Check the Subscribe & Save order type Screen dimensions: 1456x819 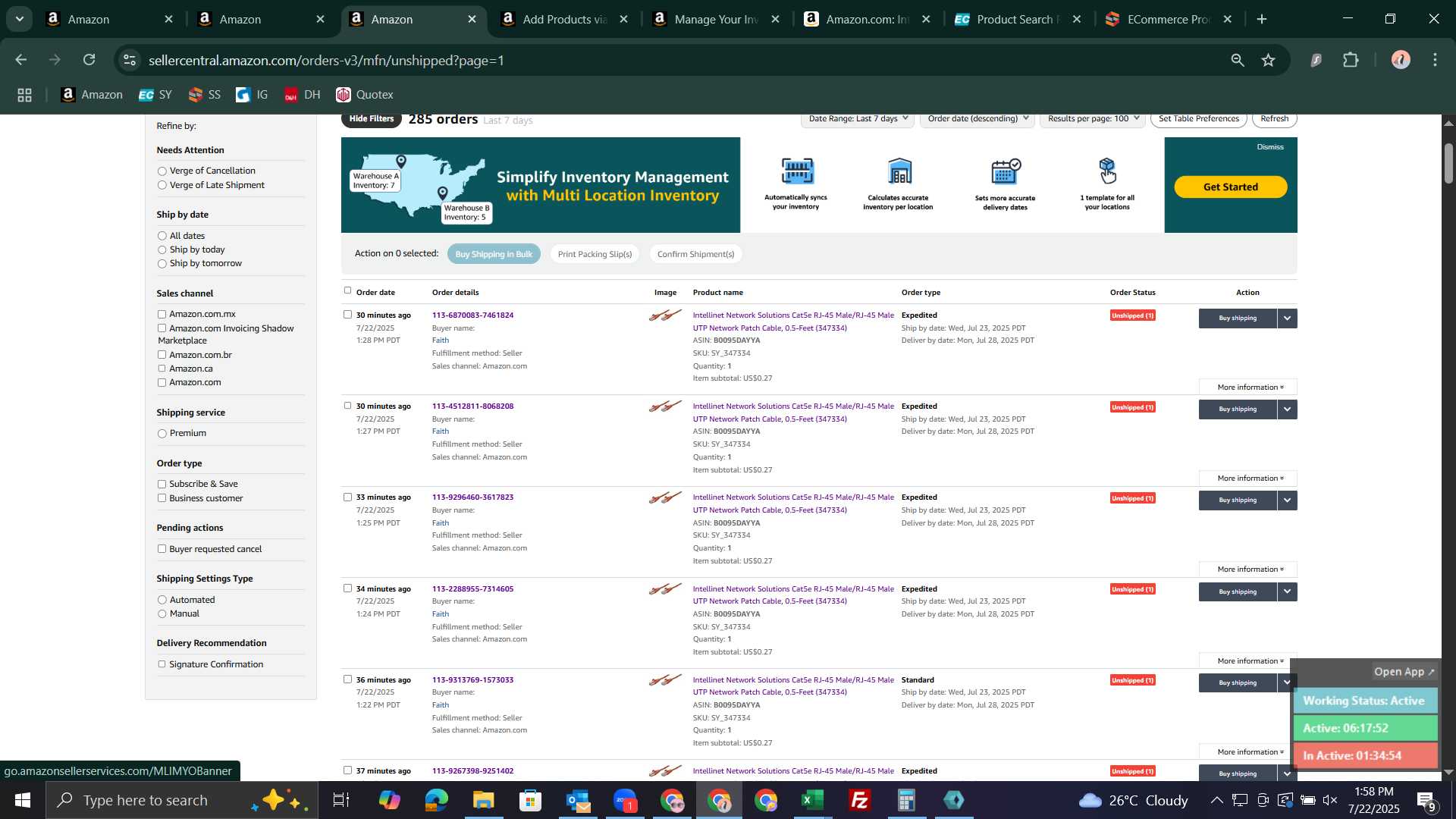162,484
